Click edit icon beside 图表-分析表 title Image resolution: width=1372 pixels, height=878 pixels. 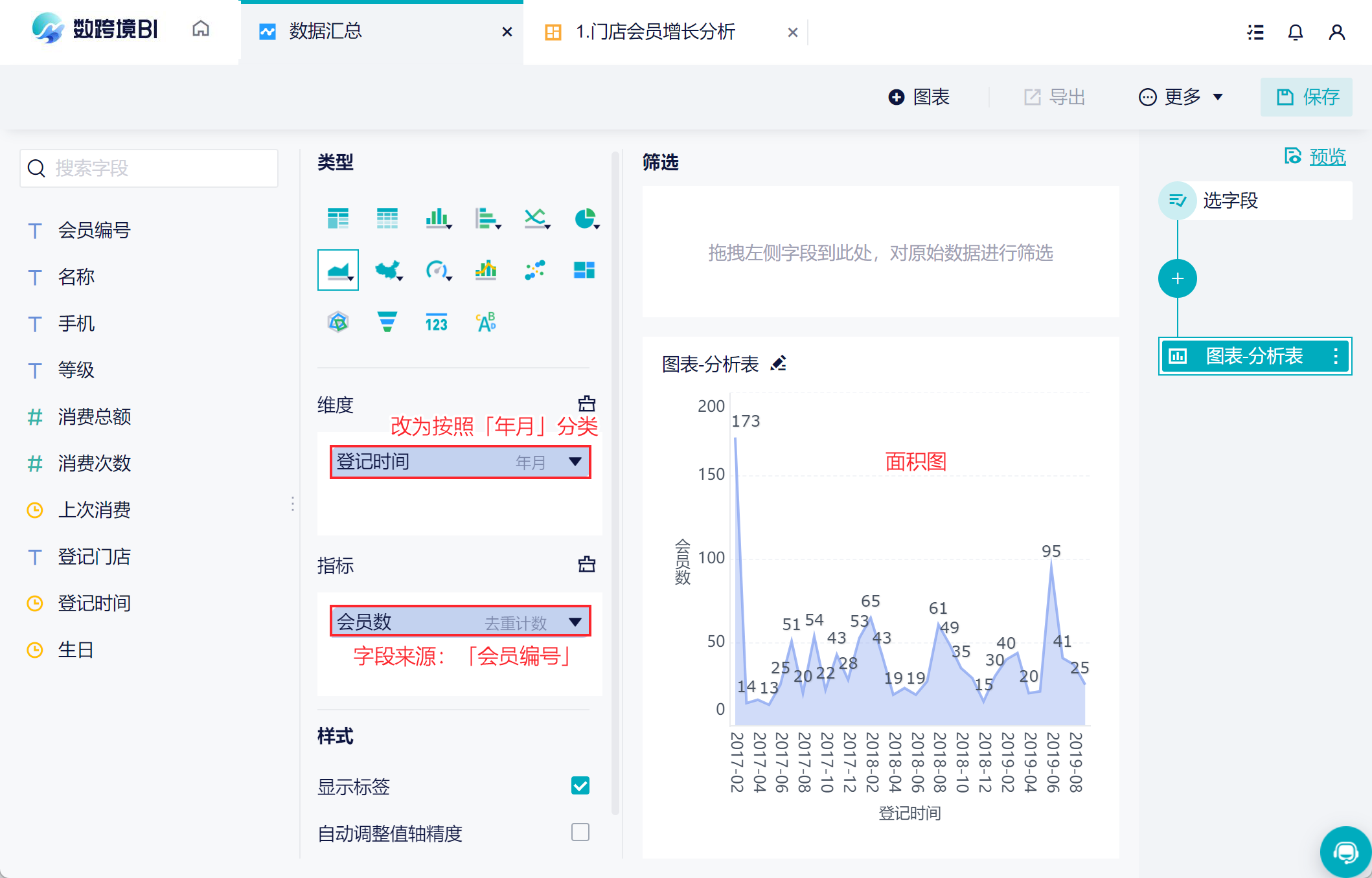(x=779, y=364)
